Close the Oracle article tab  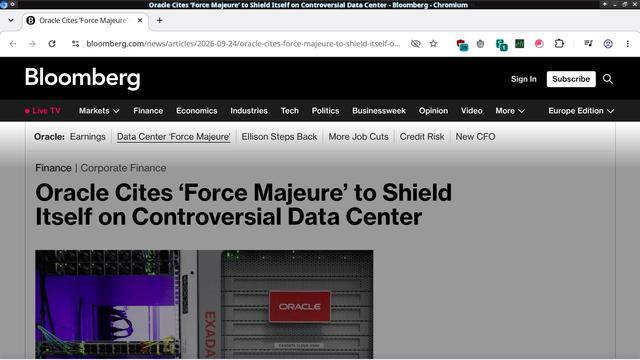[140, 20]
